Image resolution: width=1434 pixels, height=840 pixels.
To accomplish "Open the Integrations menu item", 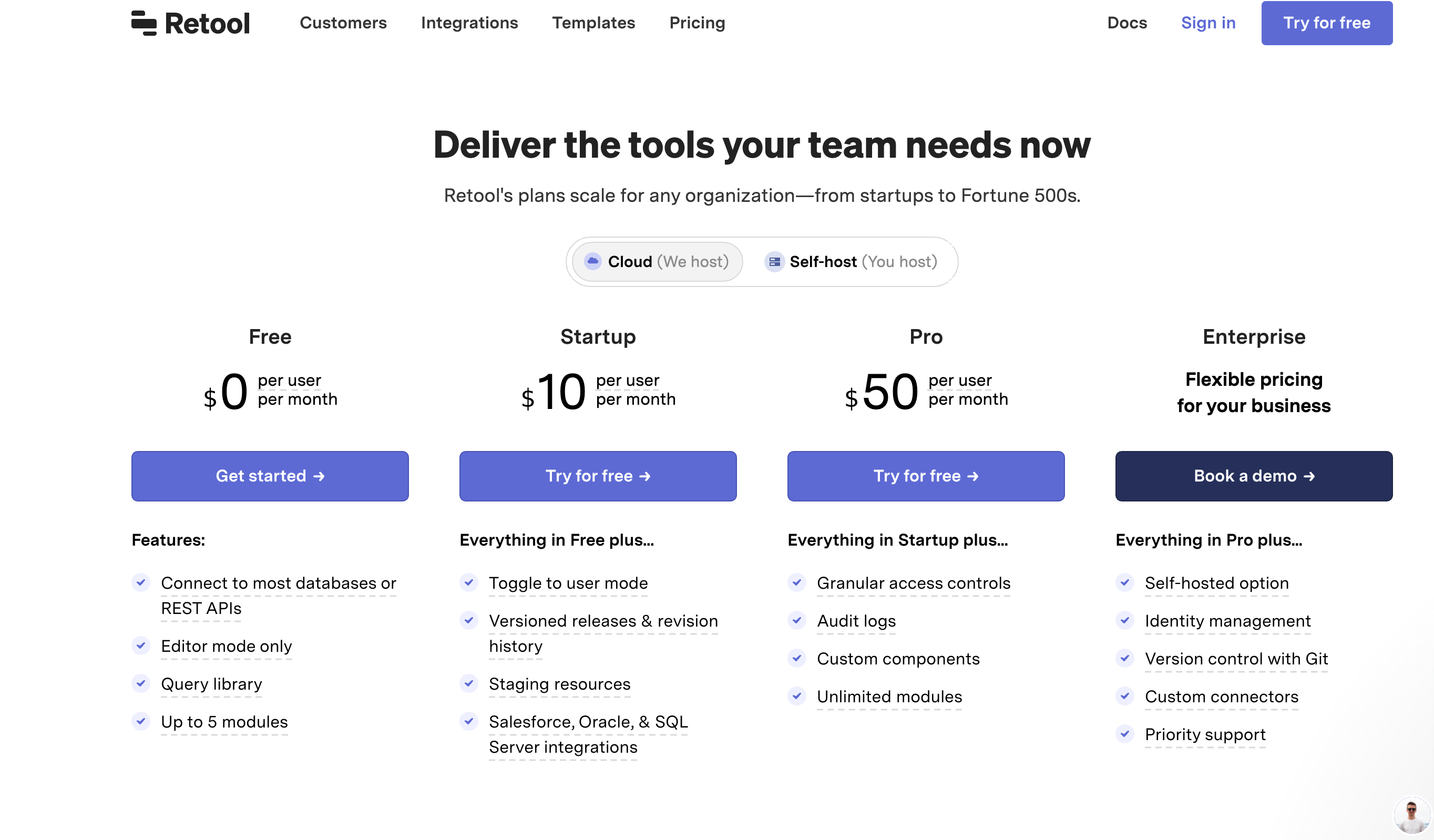I will 469,23.
